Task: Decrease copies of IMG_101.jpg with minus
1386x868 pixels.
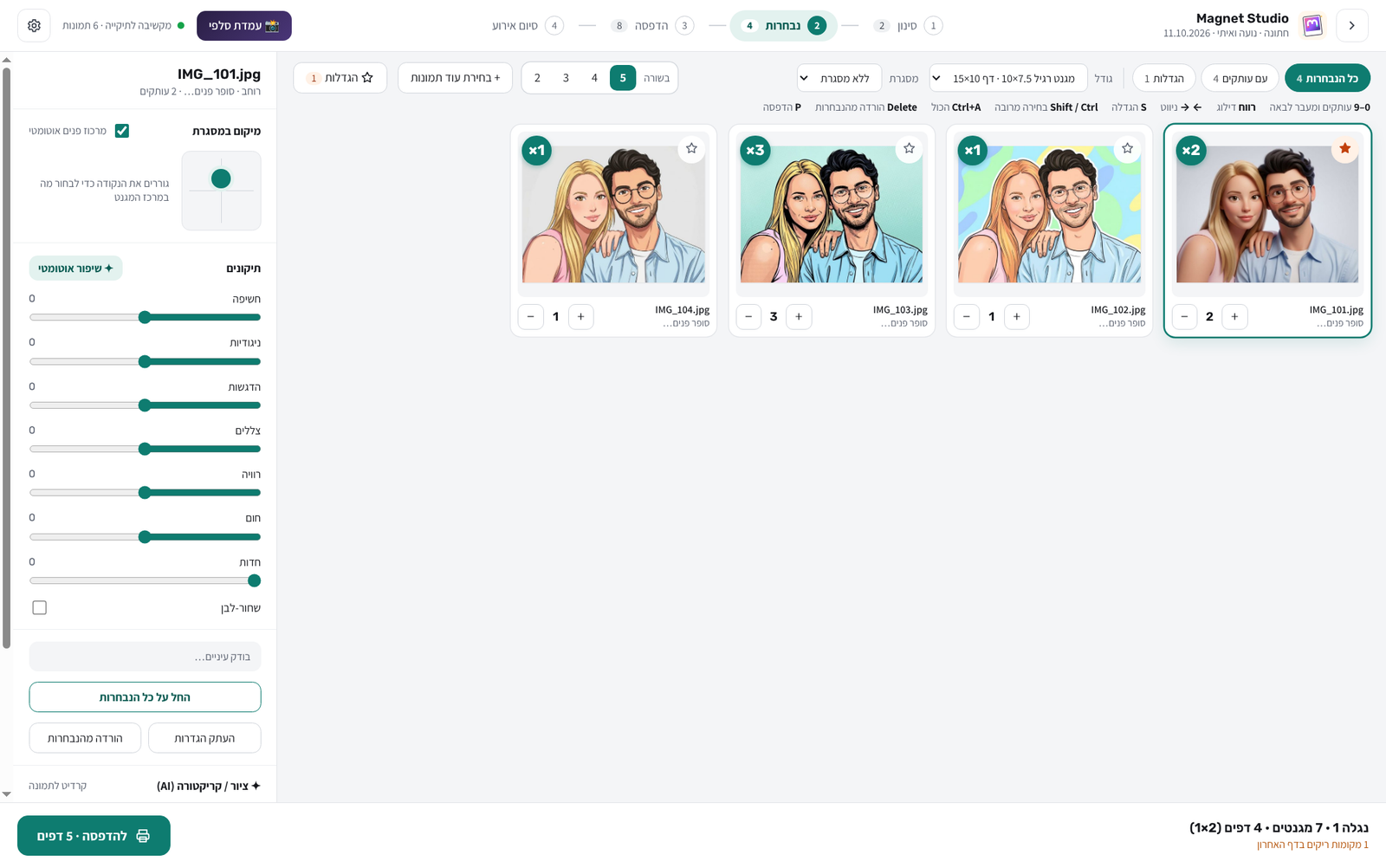Action: tap(1184, 317)
